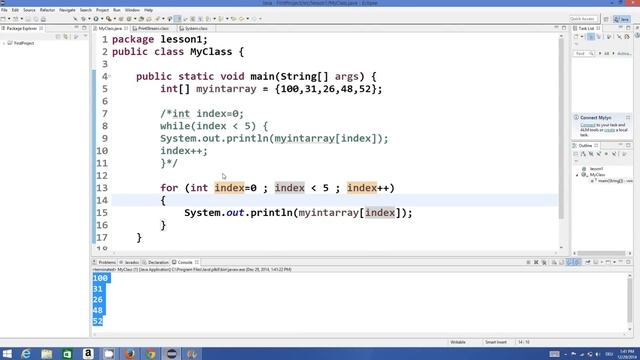The height and width of the screenshot is (360, 640).
Task: Switch to the System.class editor tab
Action: tap(196, 29)
